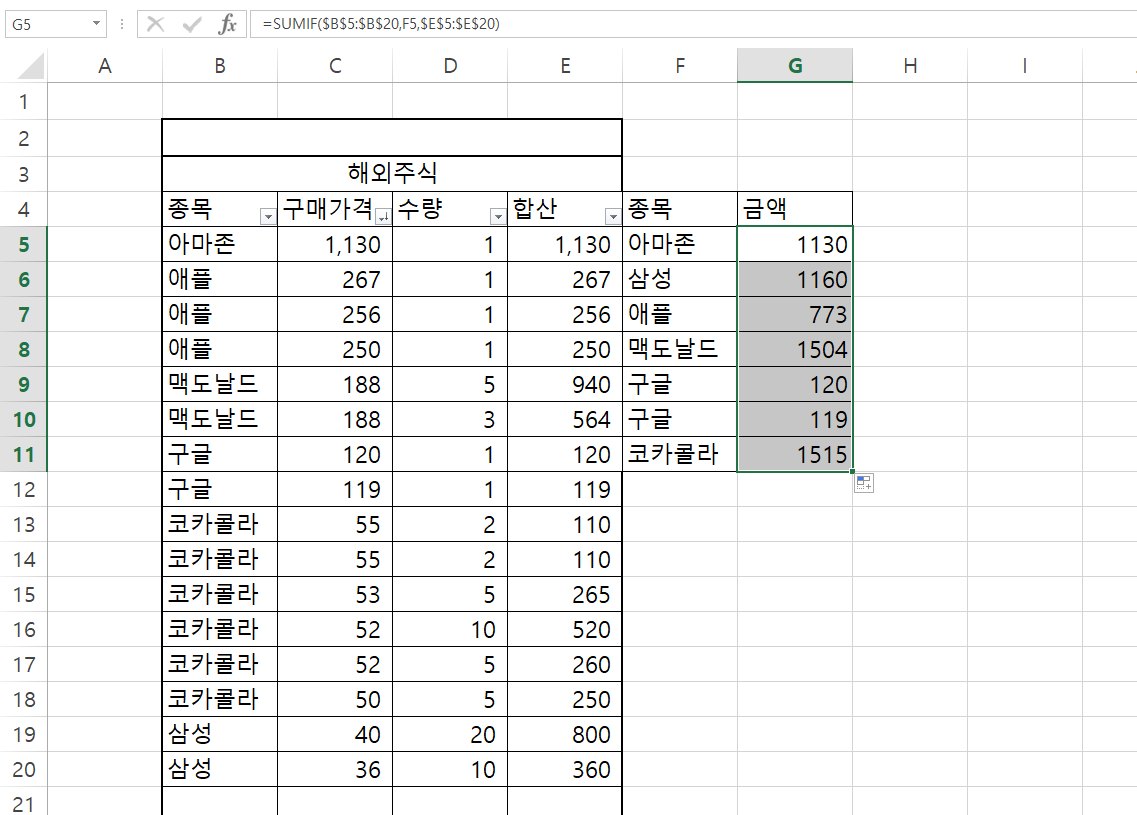Click cell B5 containing 아마존
This screenshot has height=815, width=1137.
click(x=220, y=244)
